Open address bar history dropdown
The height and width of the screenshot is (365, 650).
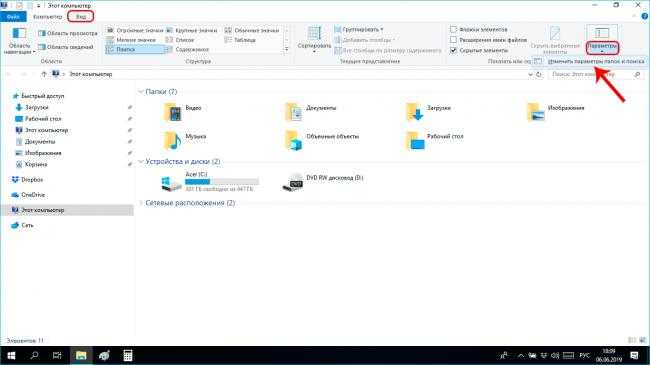[x=530, y=74]
